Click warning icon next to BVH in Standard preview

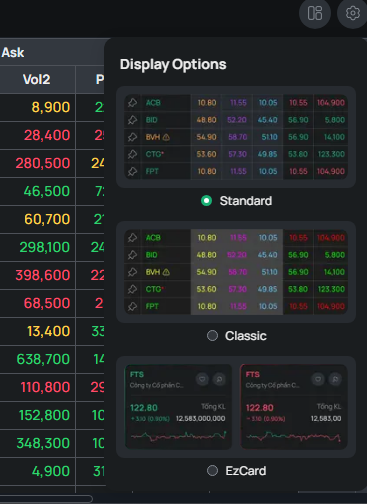(166, 137)
